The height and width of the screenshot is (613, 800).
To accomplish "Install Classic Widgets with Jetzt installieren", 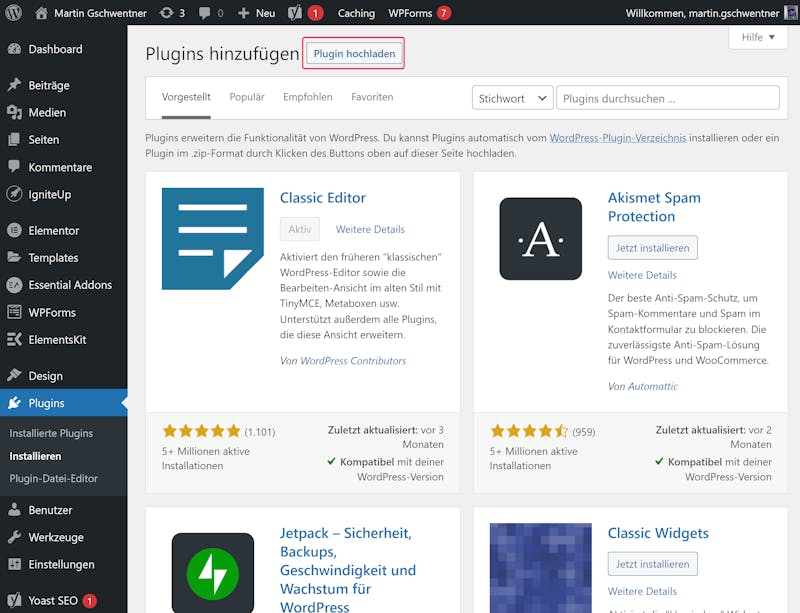I will (x=653, y=564).
